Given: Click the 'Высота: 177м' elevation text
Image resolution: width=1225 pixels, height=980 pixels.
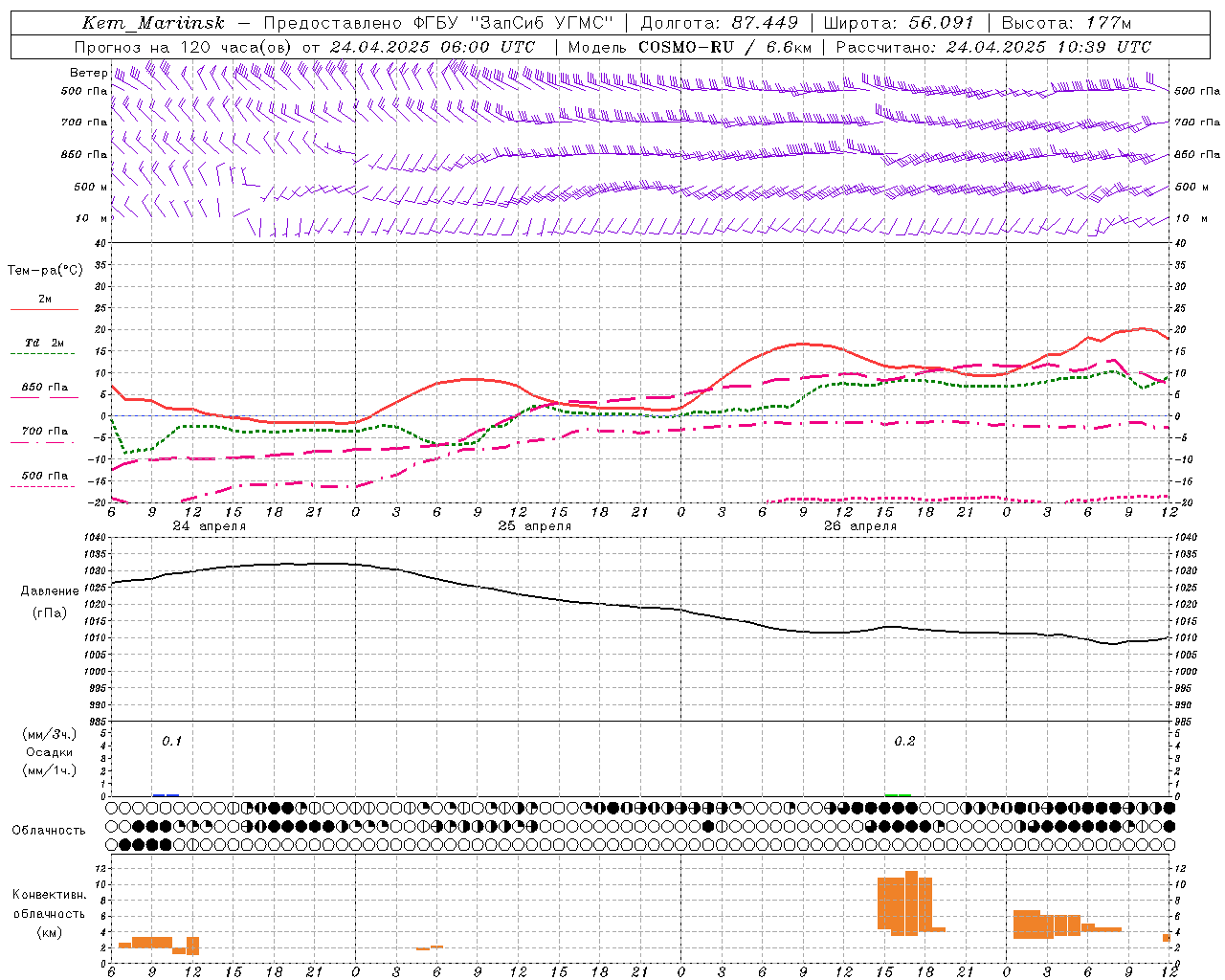Looking at the screenshot, I should [1066, 23].
